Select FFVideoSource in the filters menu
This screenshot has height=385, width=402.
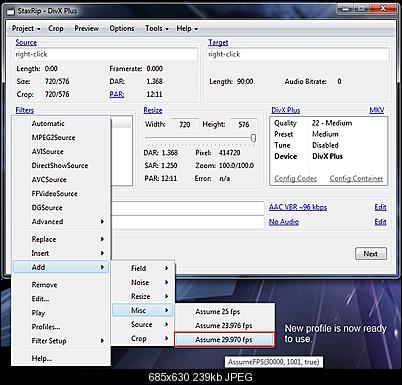point(61,194)
